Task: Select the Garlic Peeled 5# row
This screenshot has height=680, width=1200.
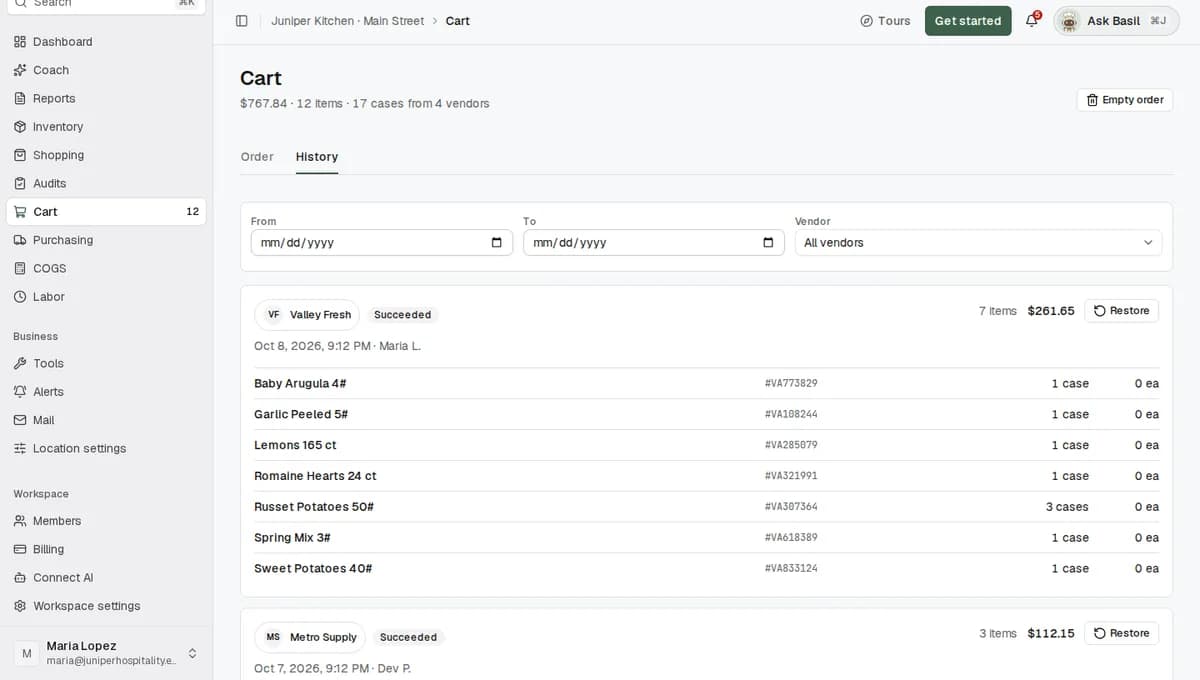Action: 706,414
